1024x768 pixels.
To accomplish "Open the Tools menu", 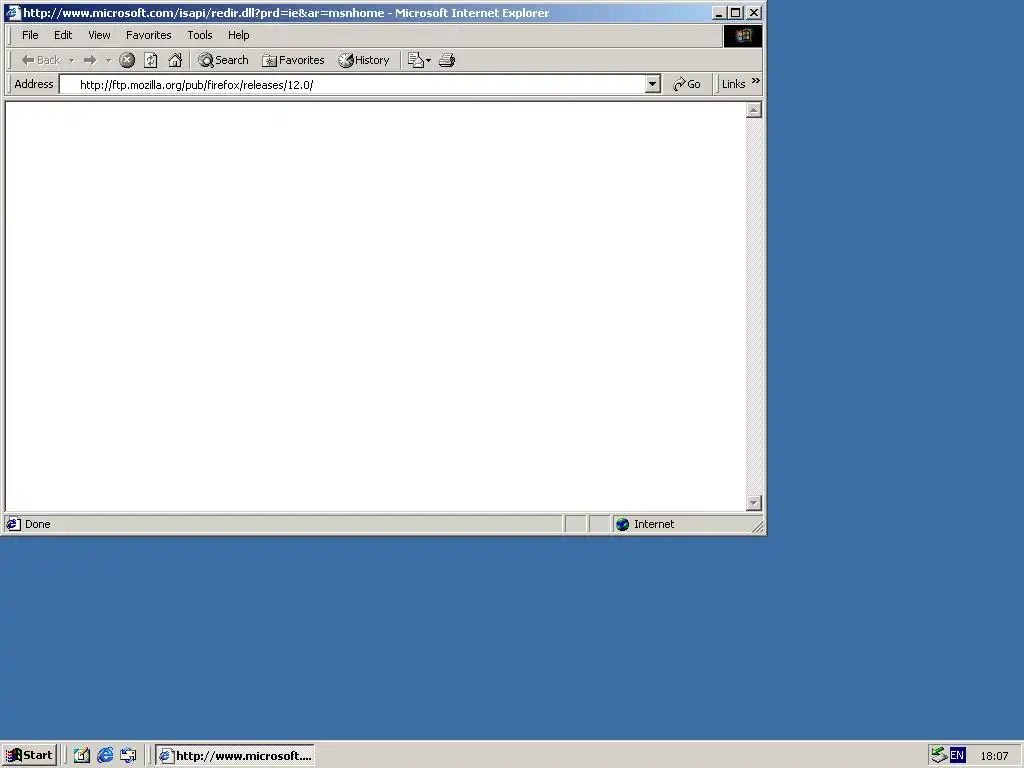I will point(200,35).
